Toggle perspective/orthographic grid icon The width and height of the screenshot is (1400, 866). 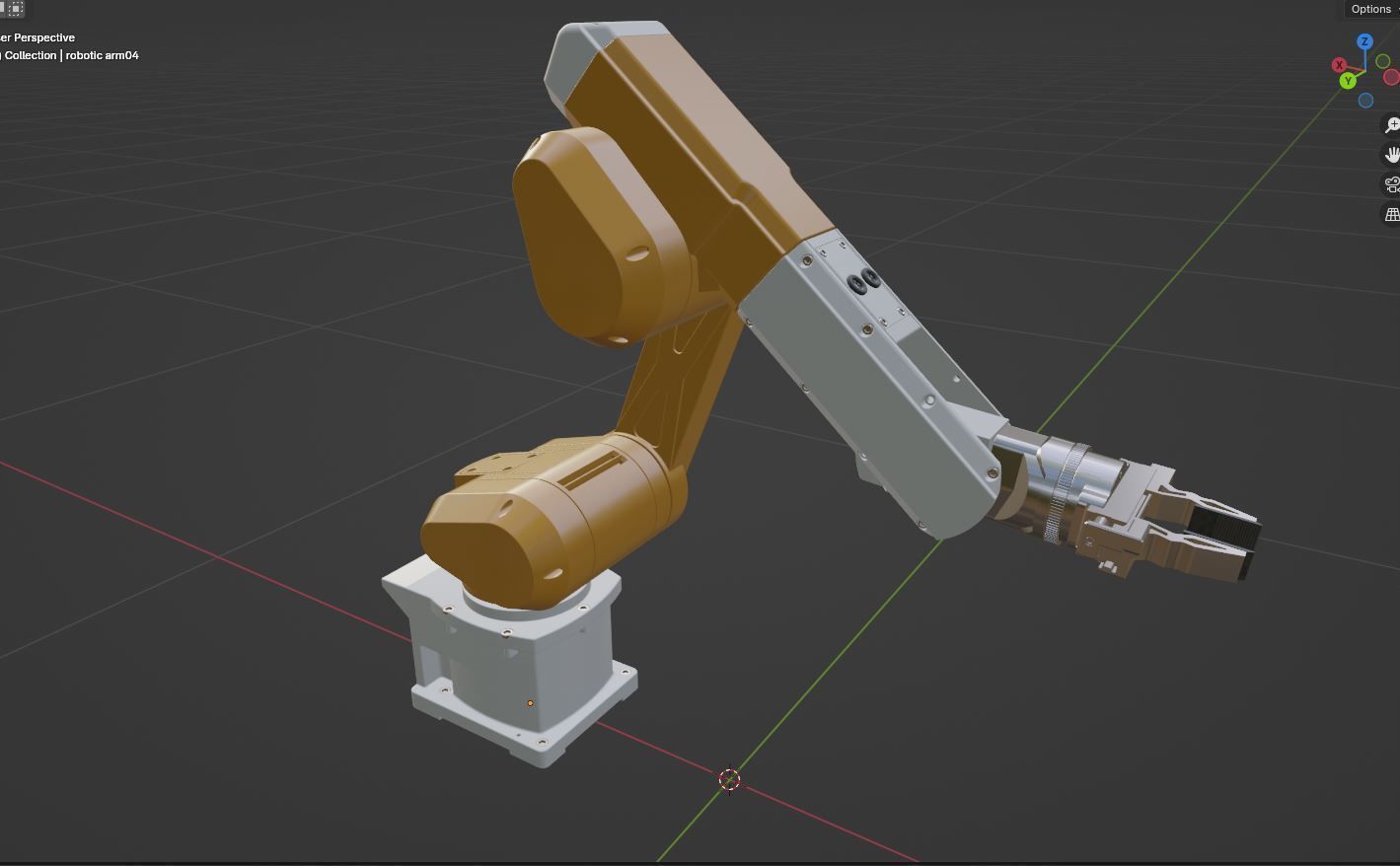pos(1391,214)
